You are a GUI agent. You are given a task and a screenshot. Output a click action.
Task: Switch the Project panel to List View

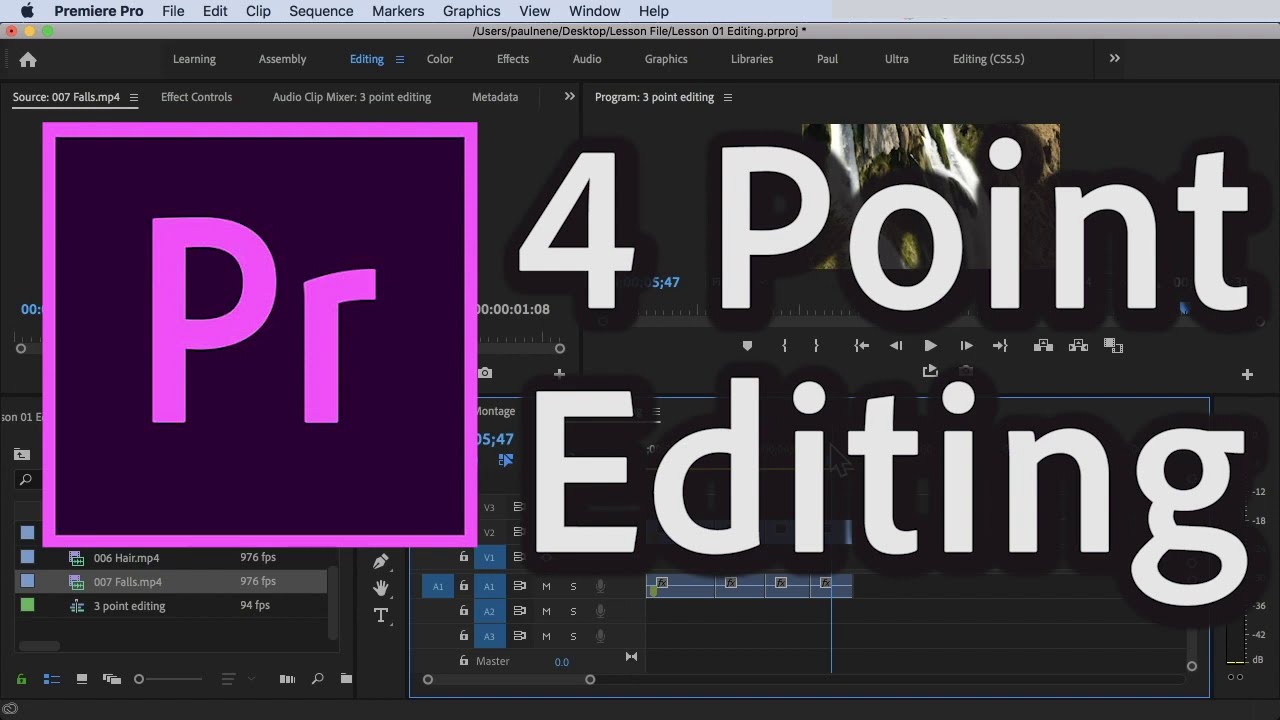[x=51, y=679]
